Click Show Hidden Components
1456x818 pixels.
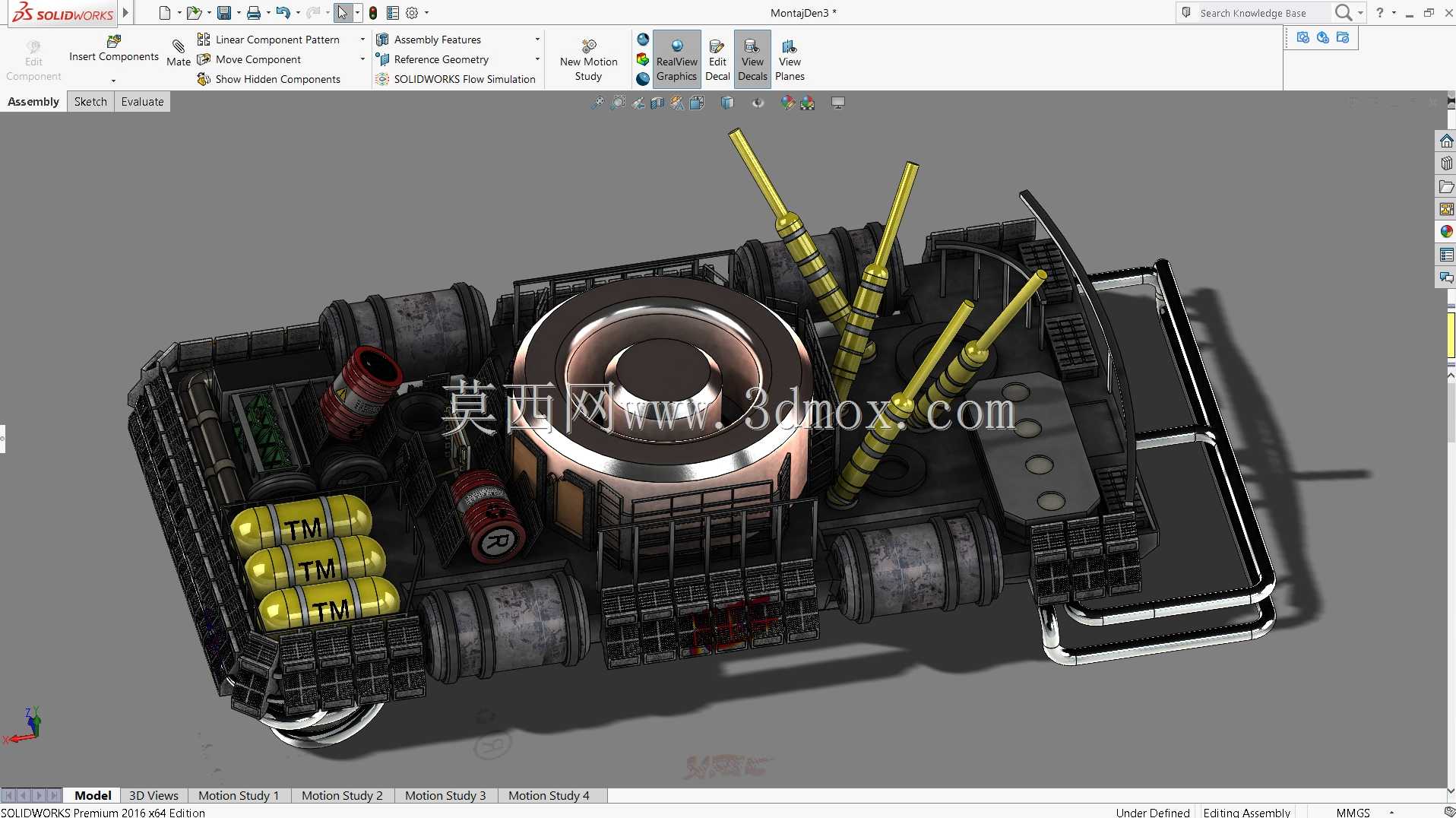269,79
